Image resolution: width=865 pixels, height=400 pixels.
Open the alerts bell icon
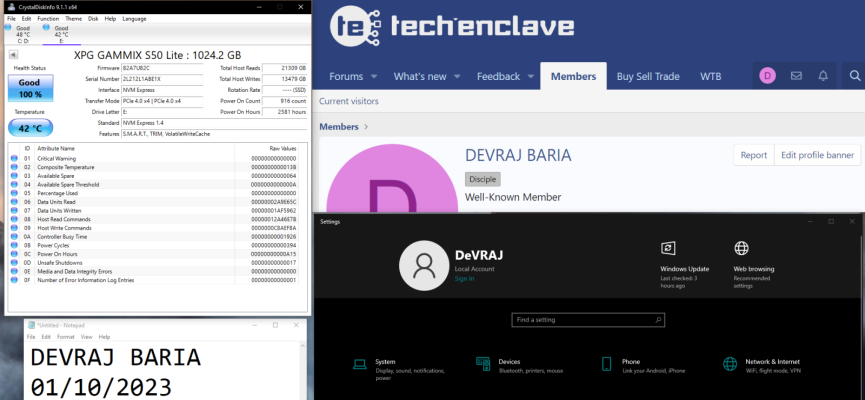[x=823, y=76]
